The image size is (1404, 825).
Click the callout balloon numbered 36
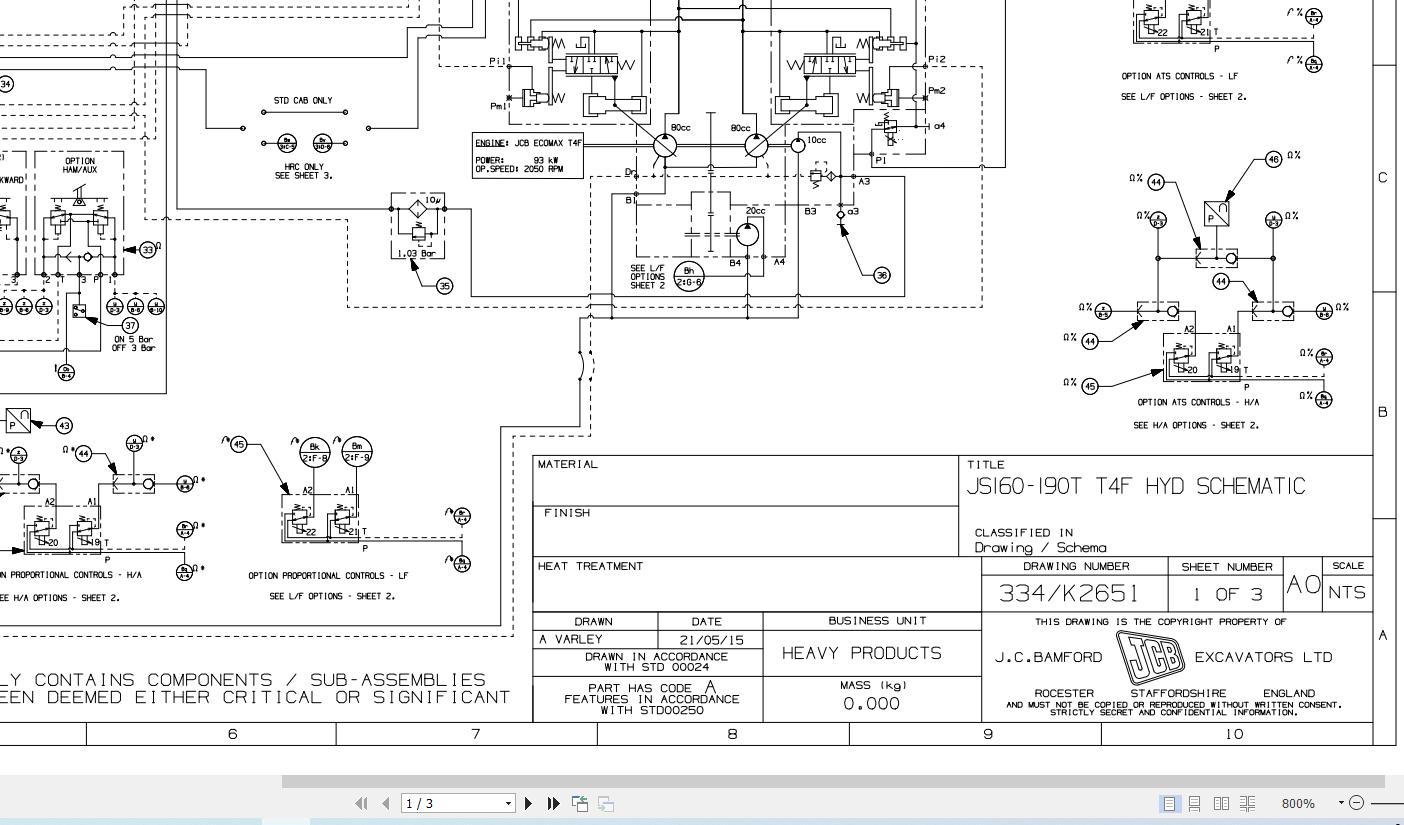point(881,275)
